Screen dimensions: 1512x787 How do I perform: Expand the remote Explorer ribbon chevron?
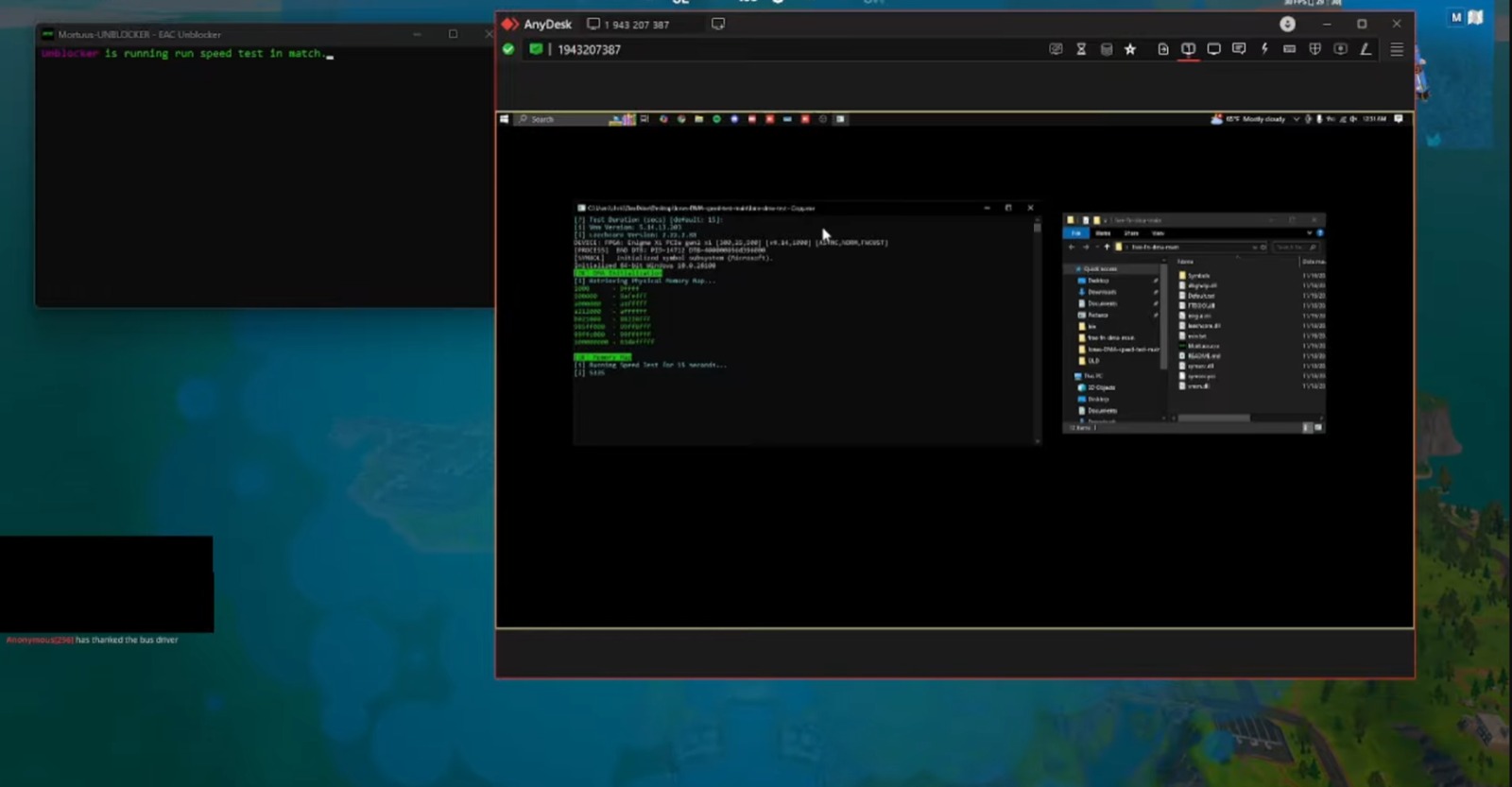point(1309,232)
